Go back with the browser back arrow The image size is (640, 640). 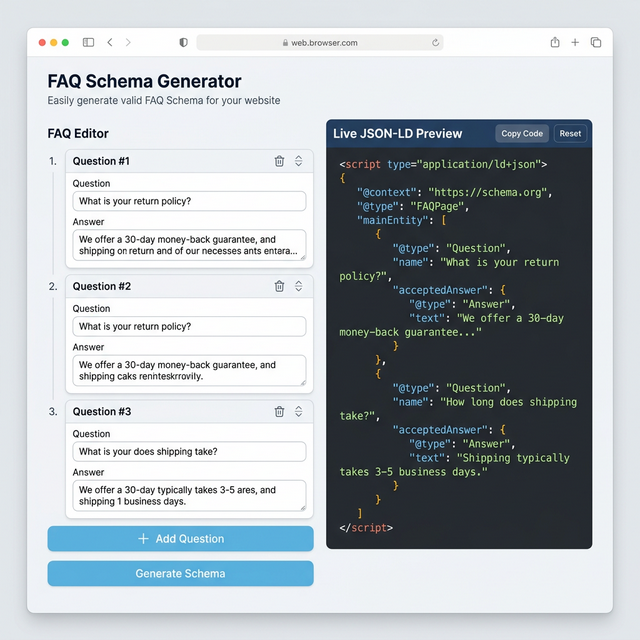[x=110, y=43]
